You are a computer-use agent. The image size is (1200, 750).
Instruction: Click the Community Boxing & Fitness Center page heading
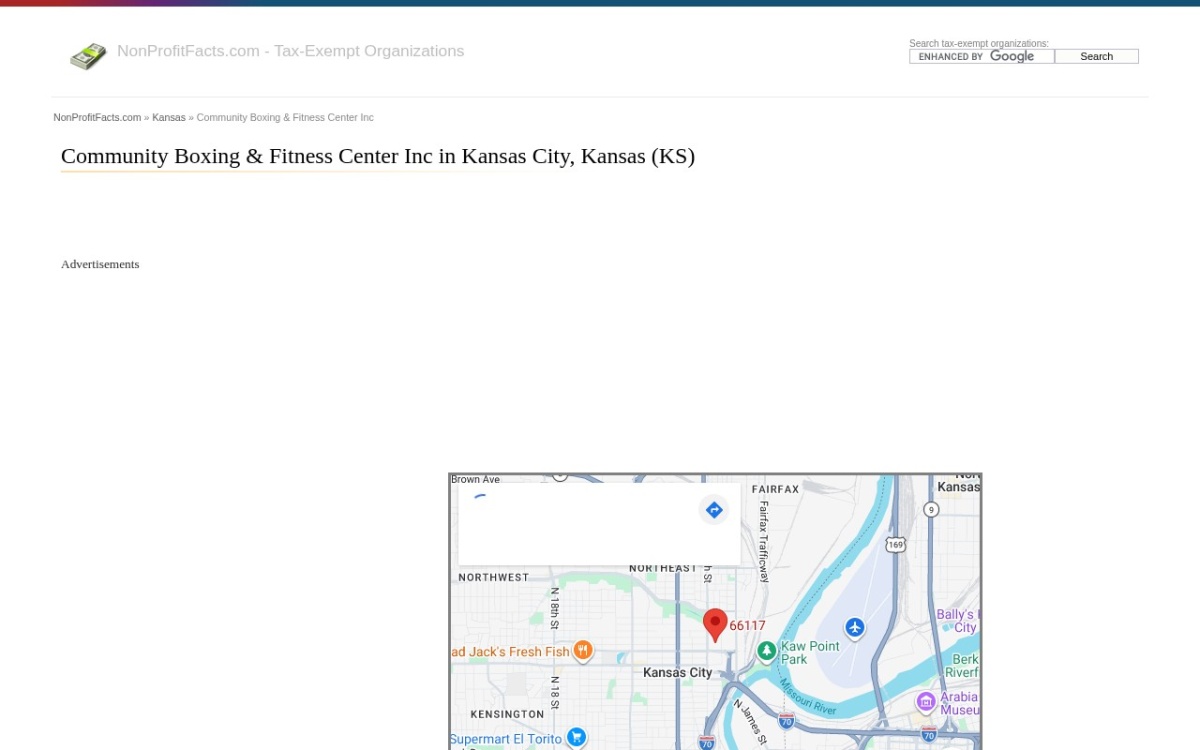(378, 156)
